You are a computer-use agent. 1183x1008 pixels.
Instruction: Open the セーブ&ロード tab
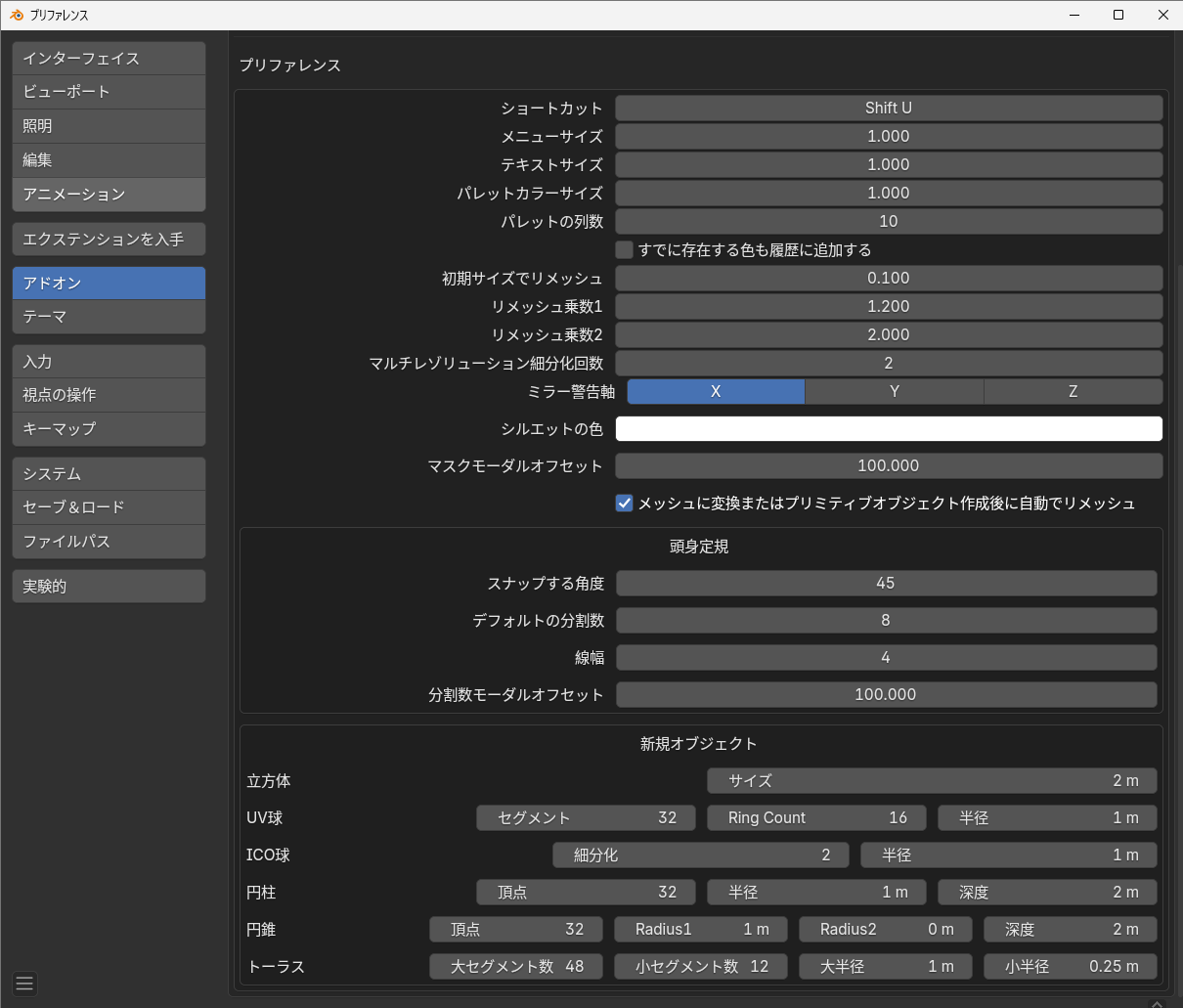(x=109, y=507)
